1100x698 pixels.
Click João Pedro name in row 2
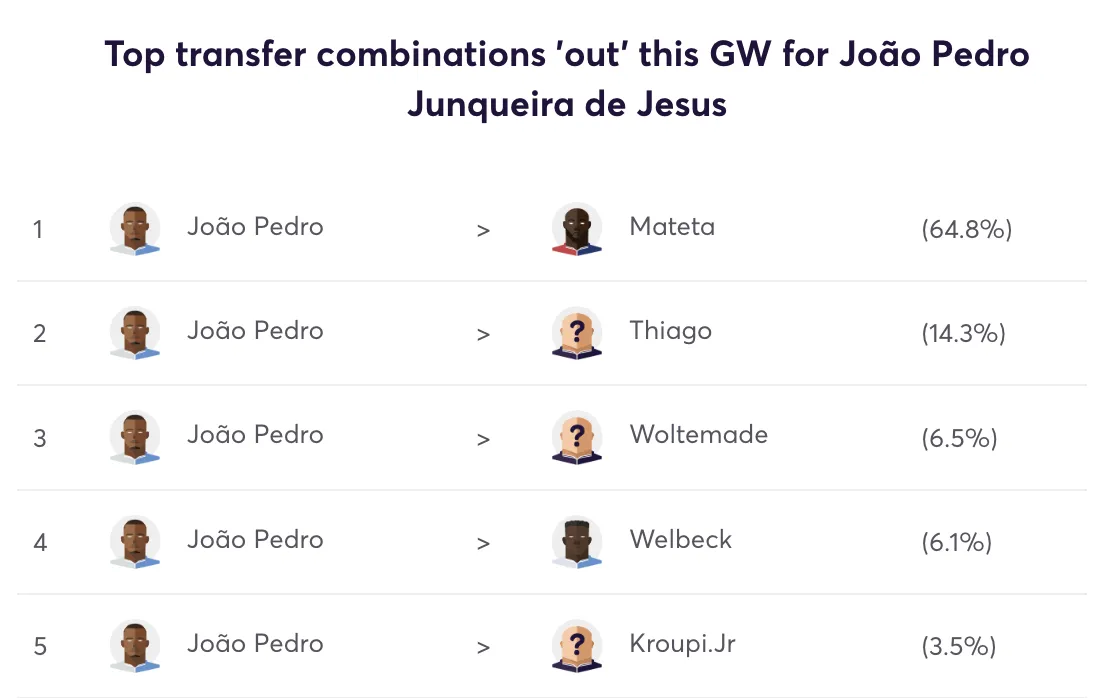(x=255, y=331)
